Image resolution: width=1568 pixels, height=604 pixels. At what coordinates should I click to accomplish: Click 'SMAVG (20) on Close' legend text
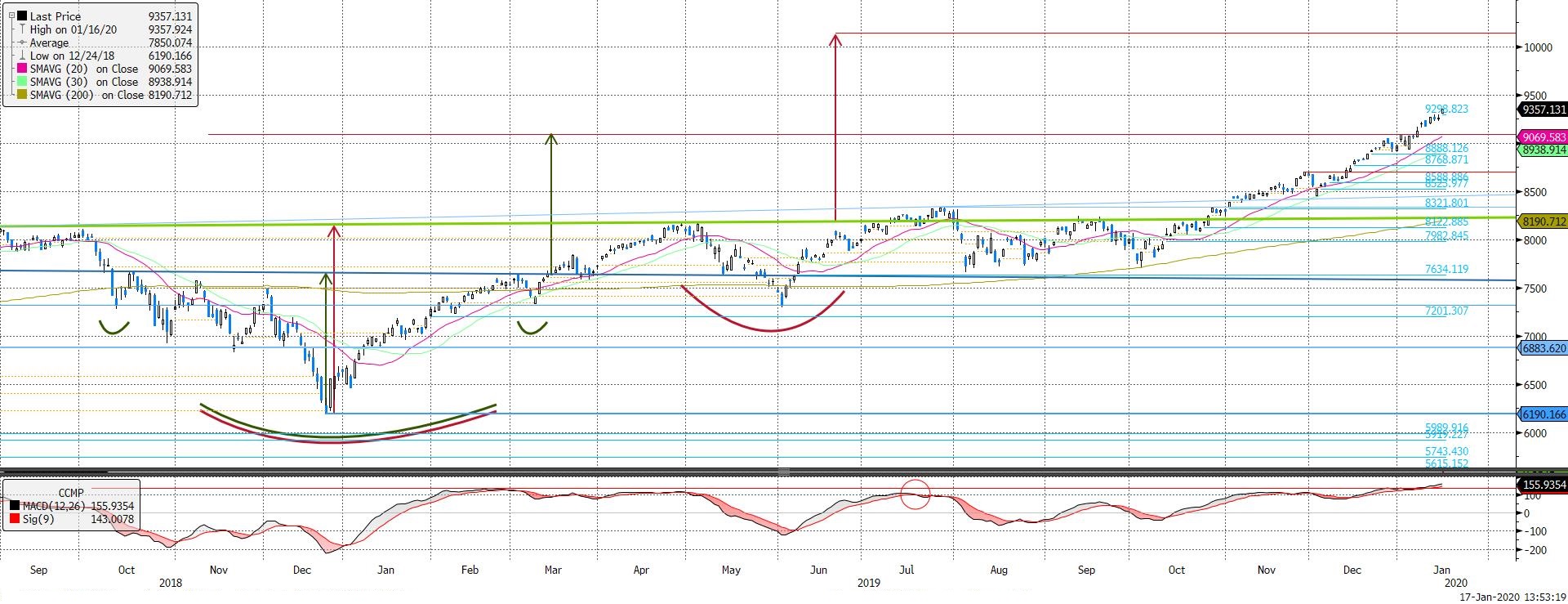click(x=84, y=69)
